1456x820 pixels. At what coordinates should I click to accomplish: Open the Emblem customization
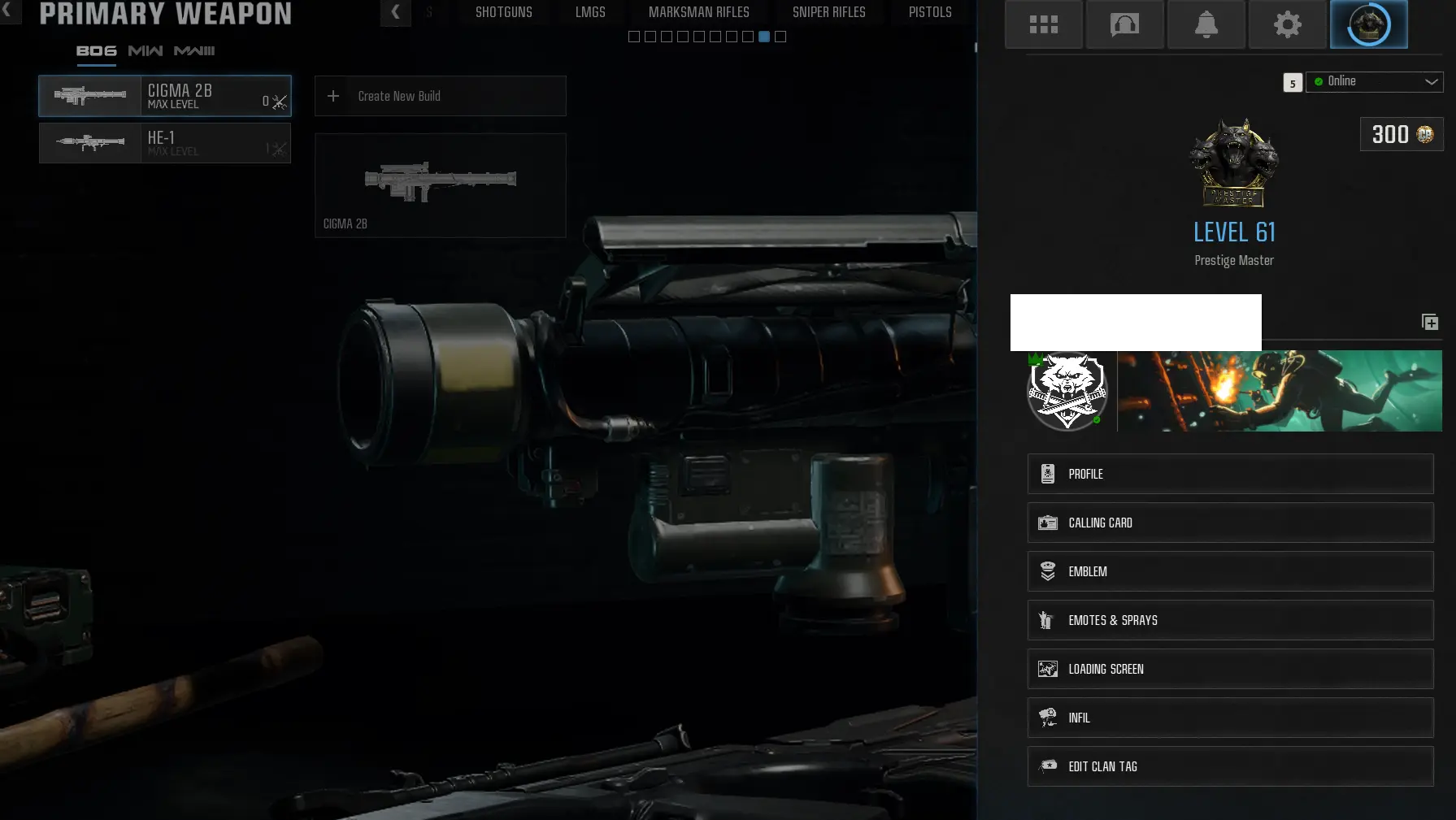(1231, 571)
